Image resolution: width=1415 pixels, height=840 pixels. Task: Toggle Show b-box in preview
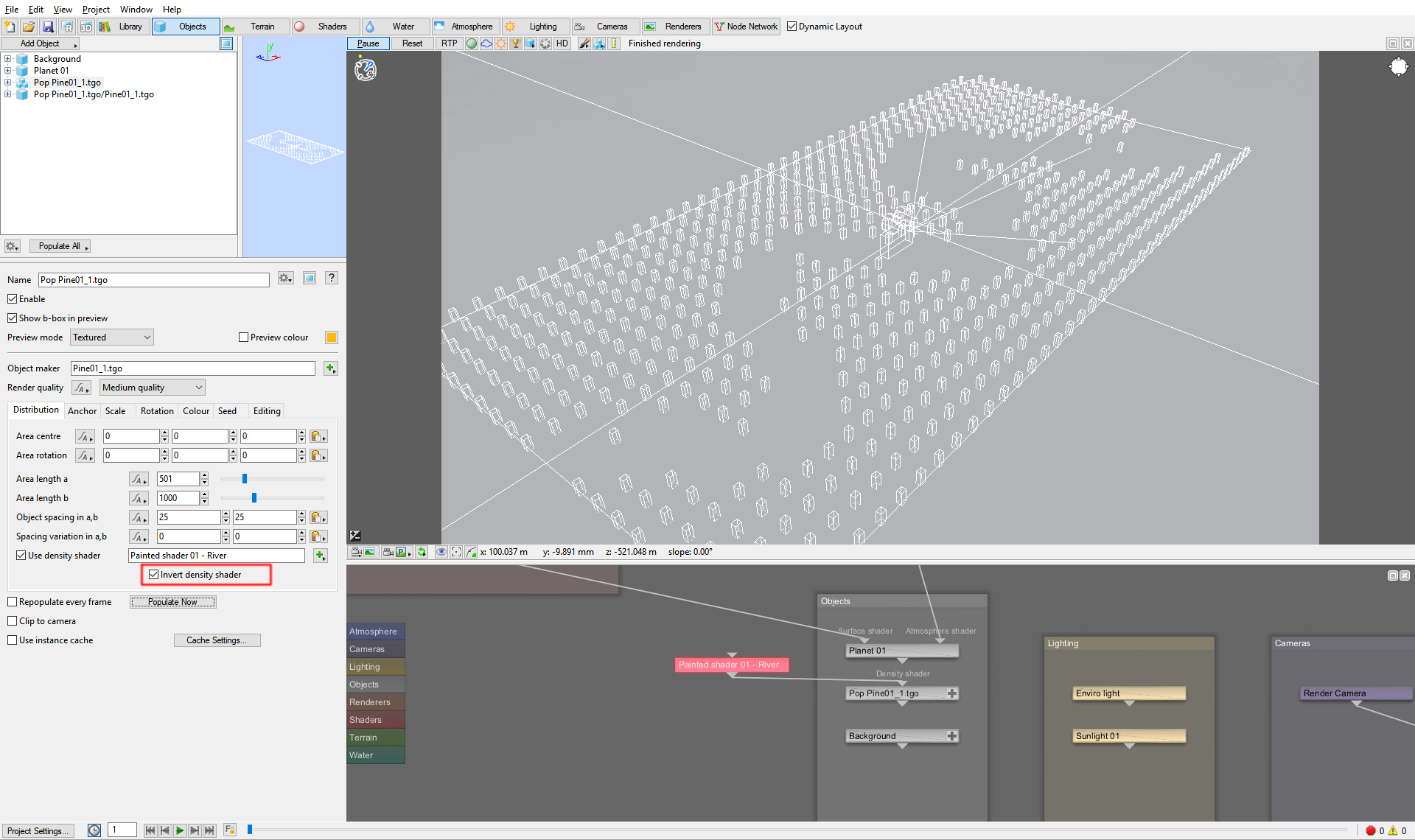(13, 318)
